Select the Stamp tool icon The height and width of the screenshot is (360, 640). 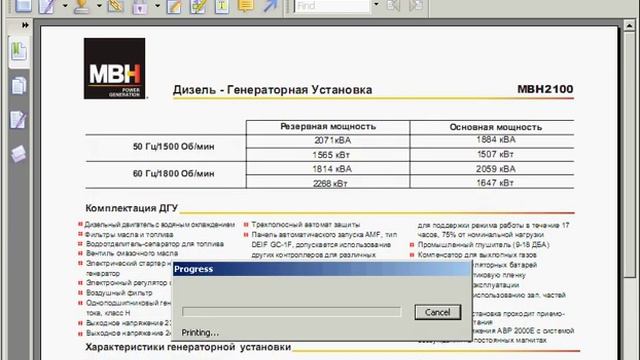pos(82,6)
